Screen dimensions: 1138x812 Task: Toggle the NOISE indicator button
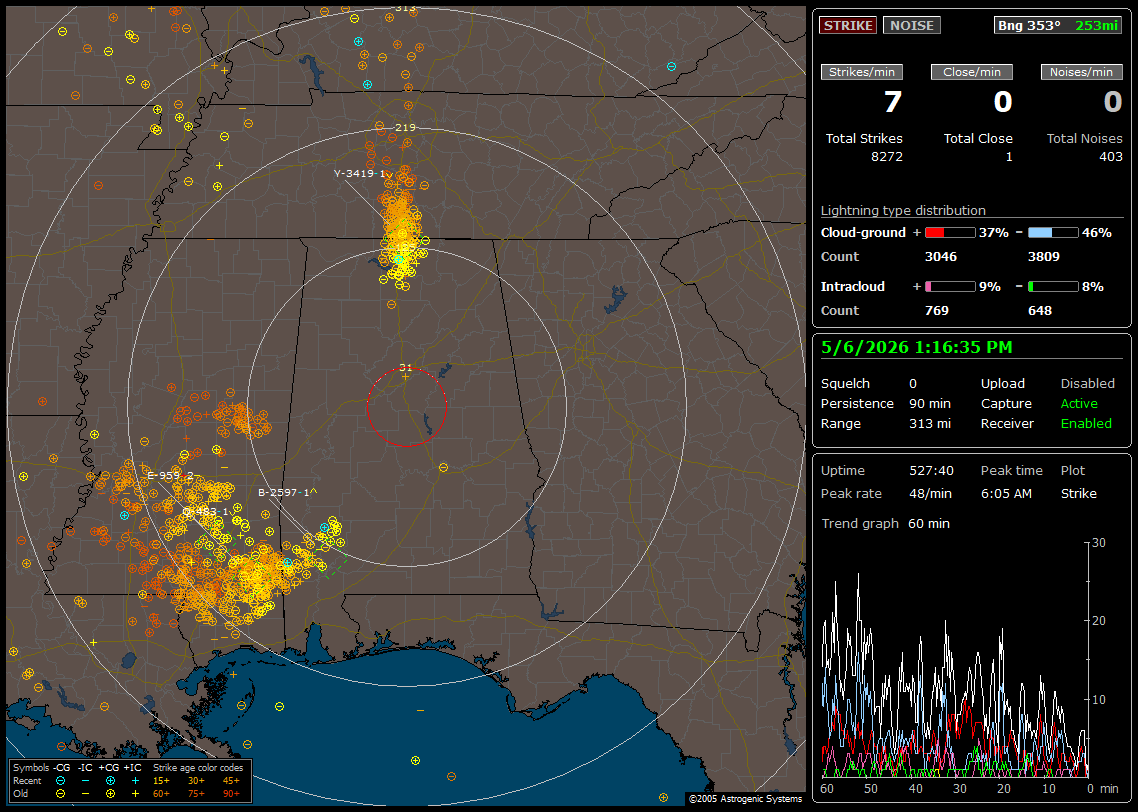tap(912, 25)
